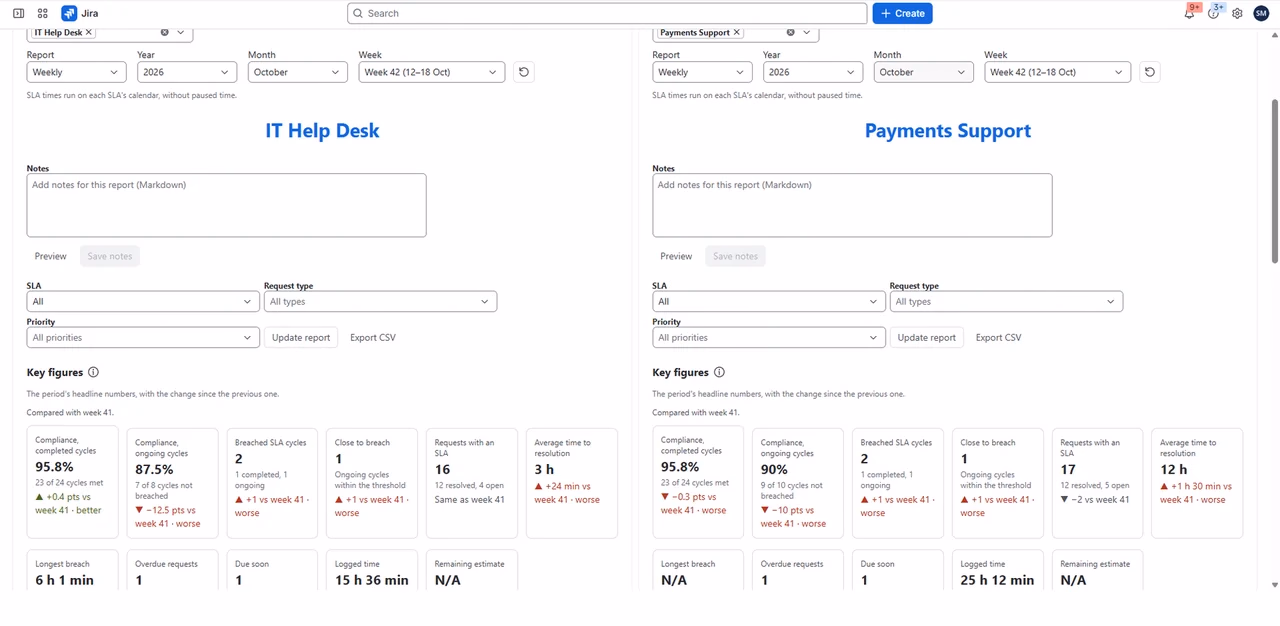Screen dimensions: 1280x626
Task: Click 'Same as week 41' text
Action: [x=470, y=500]
